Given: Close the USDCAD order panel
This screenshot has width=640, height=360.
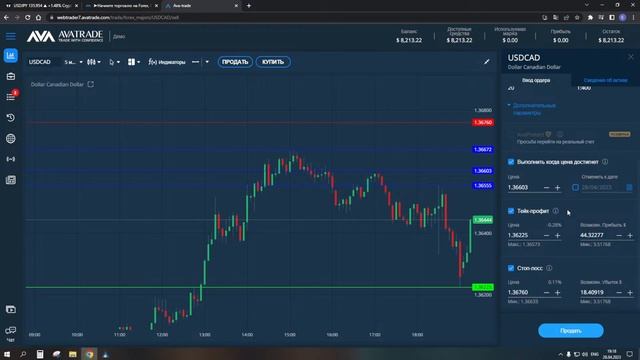Looking at the screenshot, I should click(631, 57).
